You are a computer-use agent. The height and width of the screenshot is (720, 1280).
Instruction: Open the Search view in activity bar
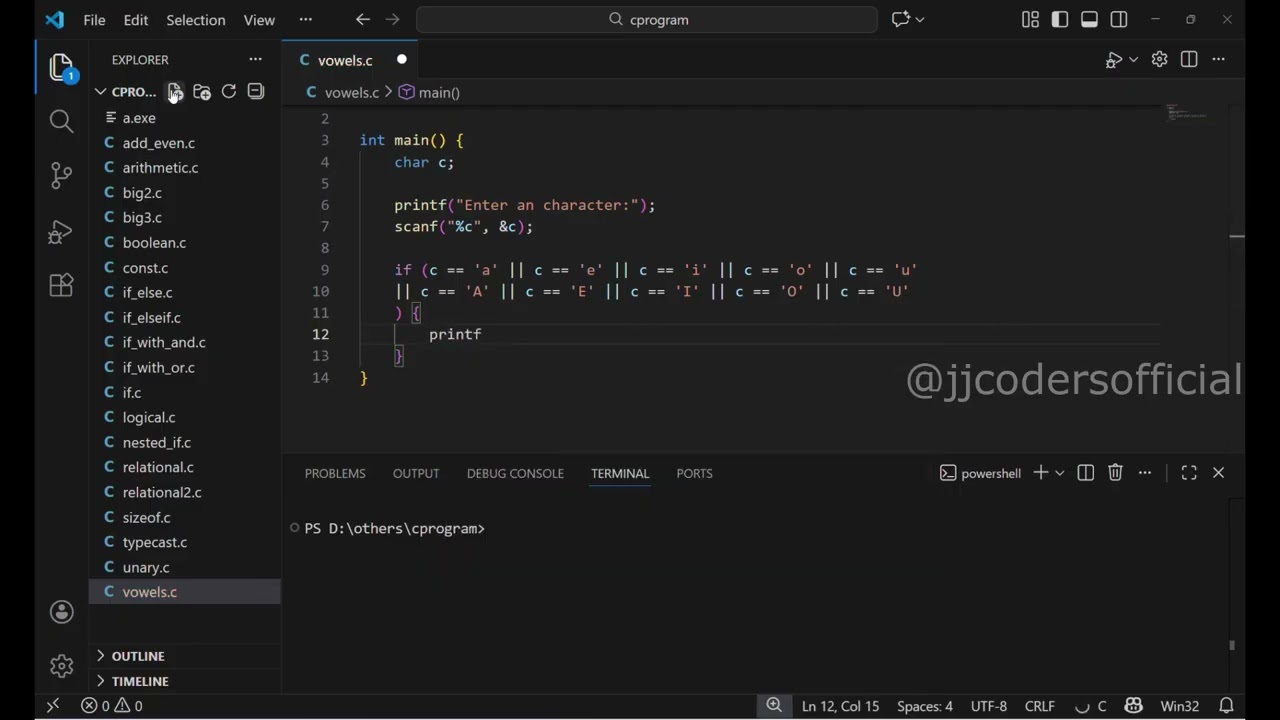[x=61, y=121]
